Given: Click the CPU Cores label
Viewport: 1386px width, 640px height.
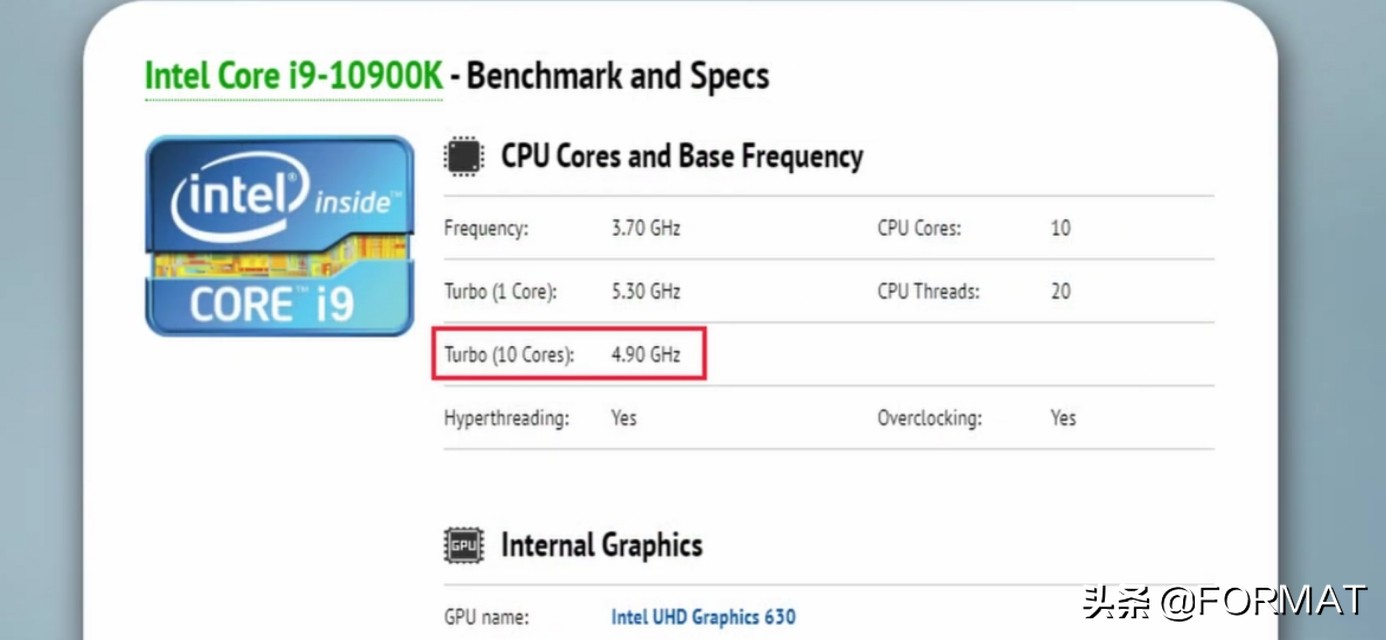Looking at the screenshot, I should point(918,228).
